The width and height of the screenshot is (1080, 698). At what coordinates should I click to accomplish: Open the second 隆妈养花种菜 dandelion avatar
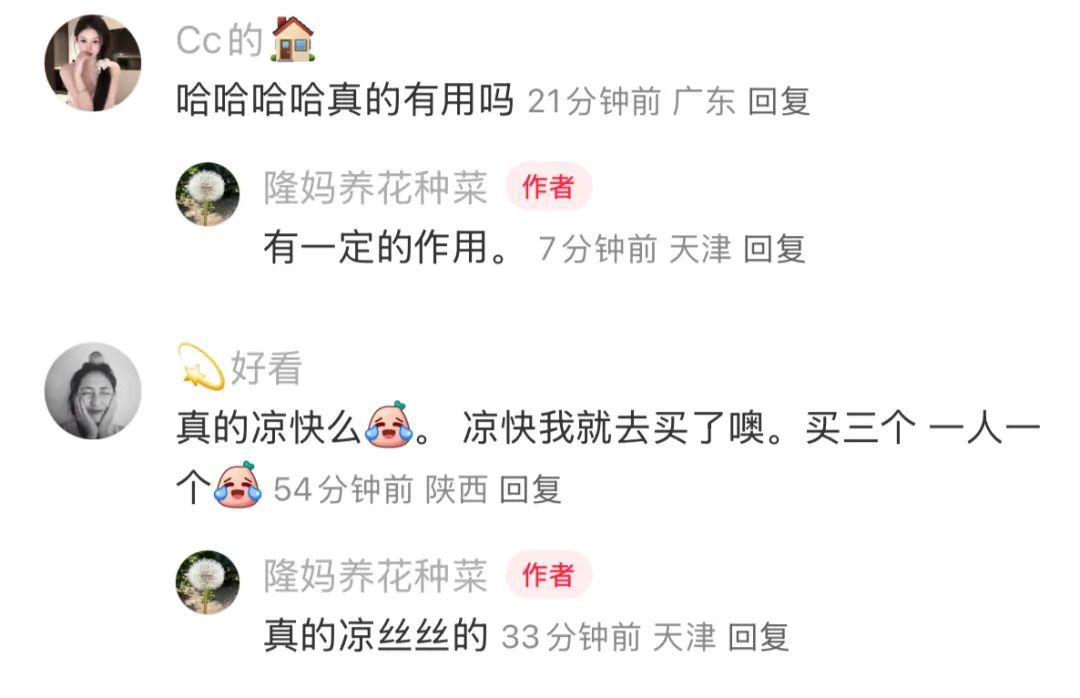pyautogui.click(x=208, y=582)
